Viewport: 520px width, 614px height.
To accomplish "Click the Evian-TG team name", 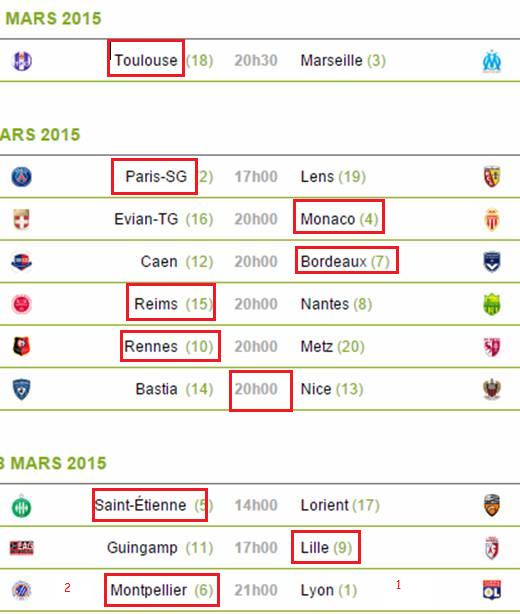I will pyautogui.click(x=146, y=219).
